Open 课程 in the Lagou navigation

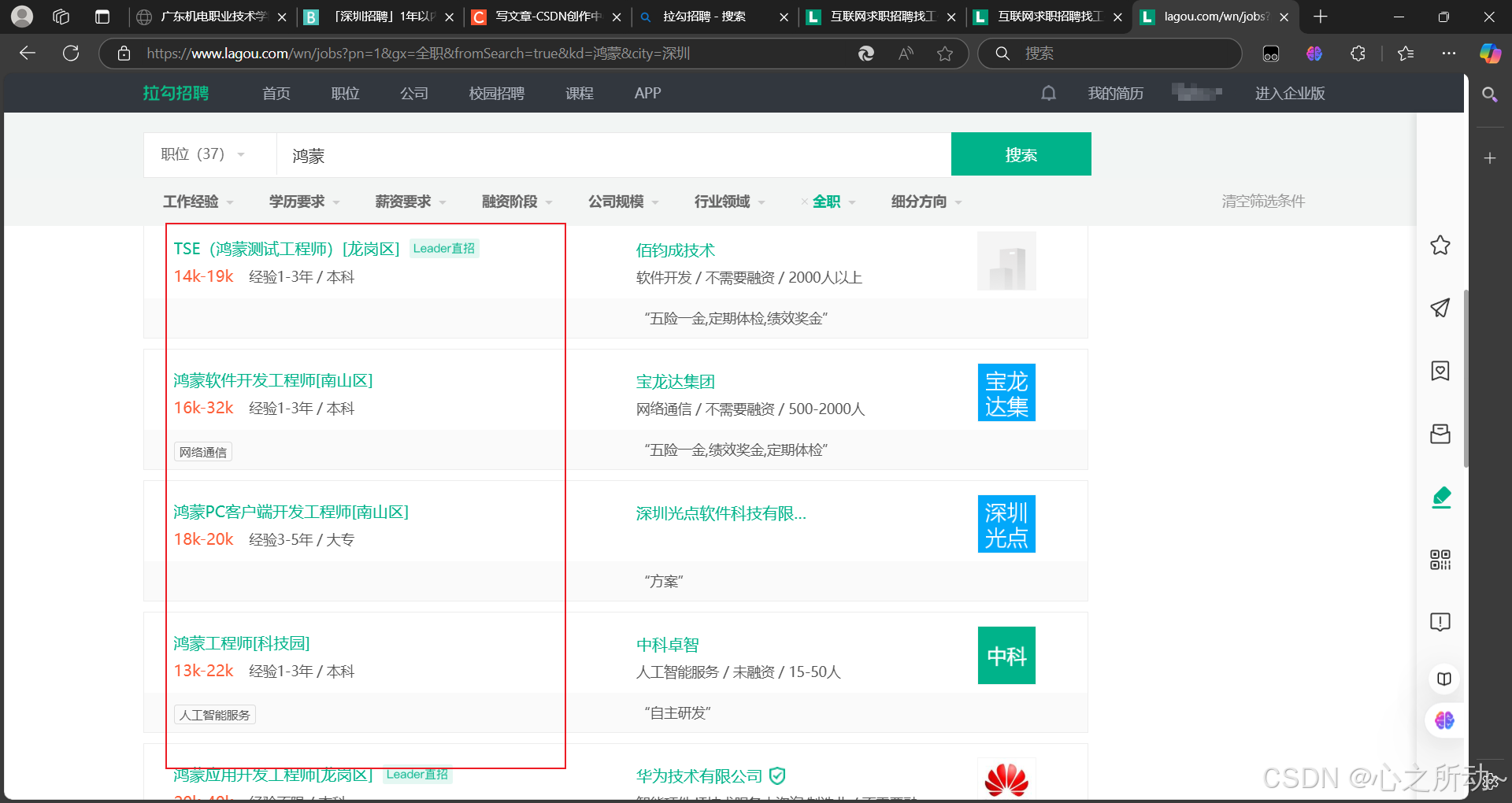click(580, 94)
